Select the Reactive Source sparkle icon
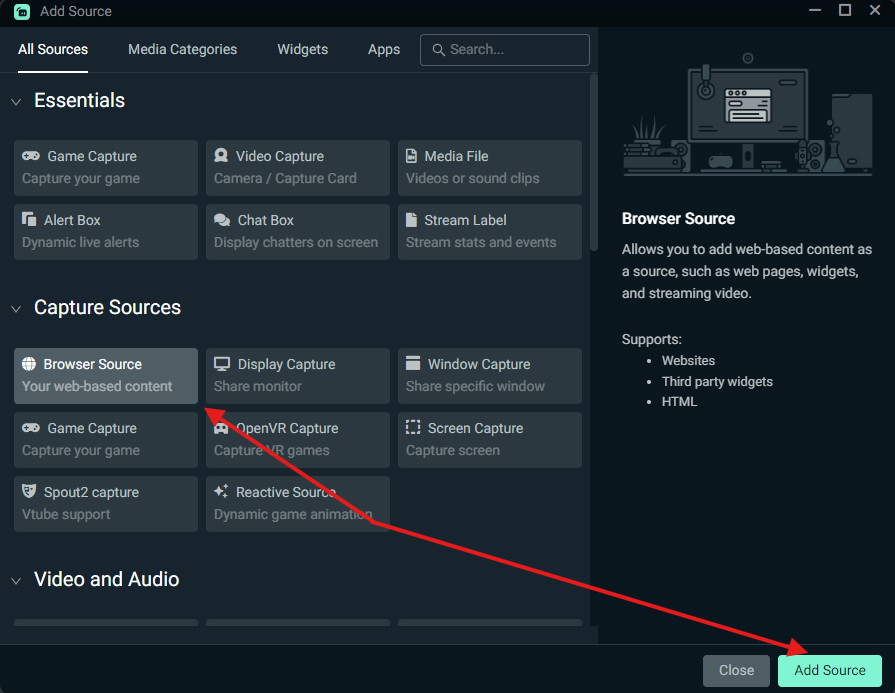 (221, 492)
